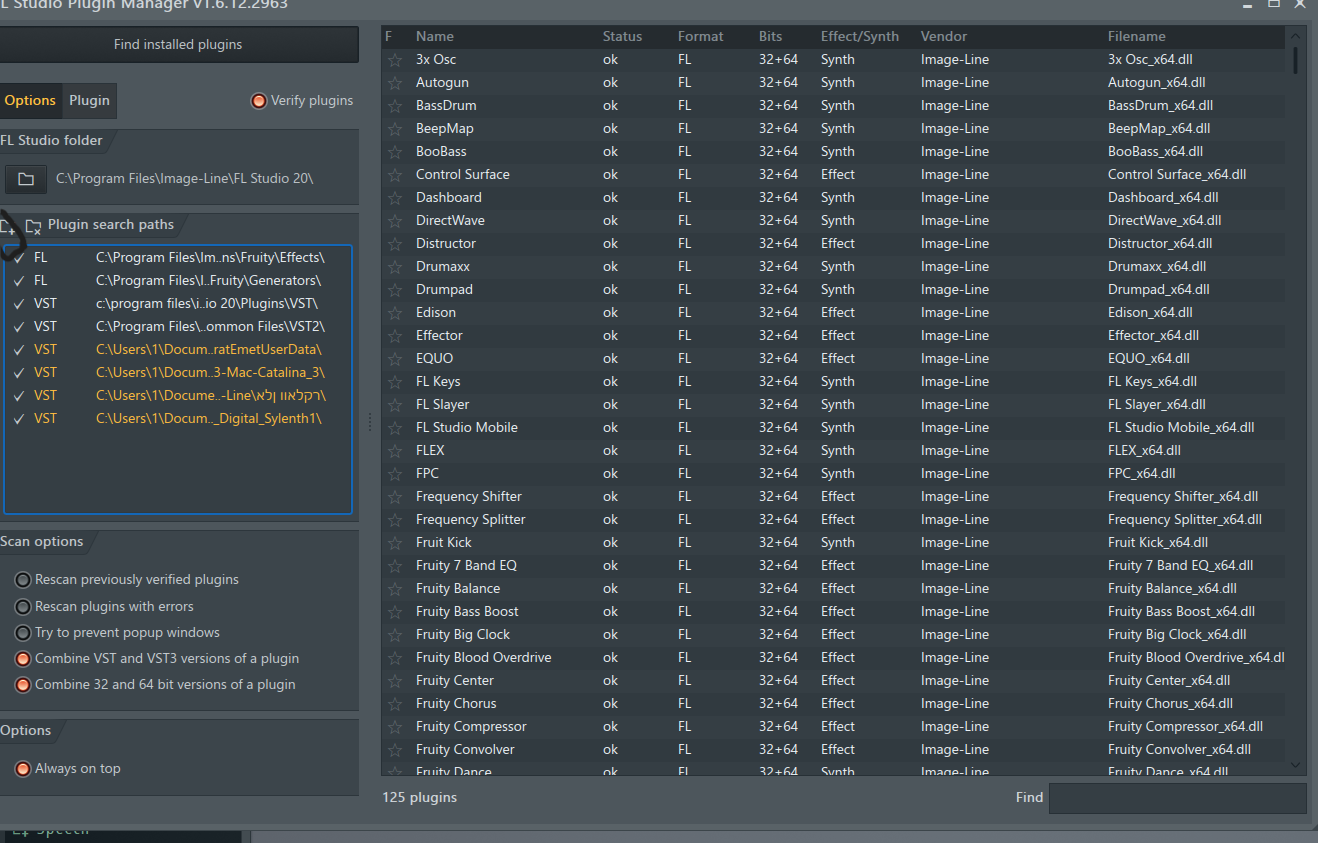Image resolution: width=1318 pixels, height=843 pixels.
Task: Favorite the FLEX plugin star
Action: point(395,451)
